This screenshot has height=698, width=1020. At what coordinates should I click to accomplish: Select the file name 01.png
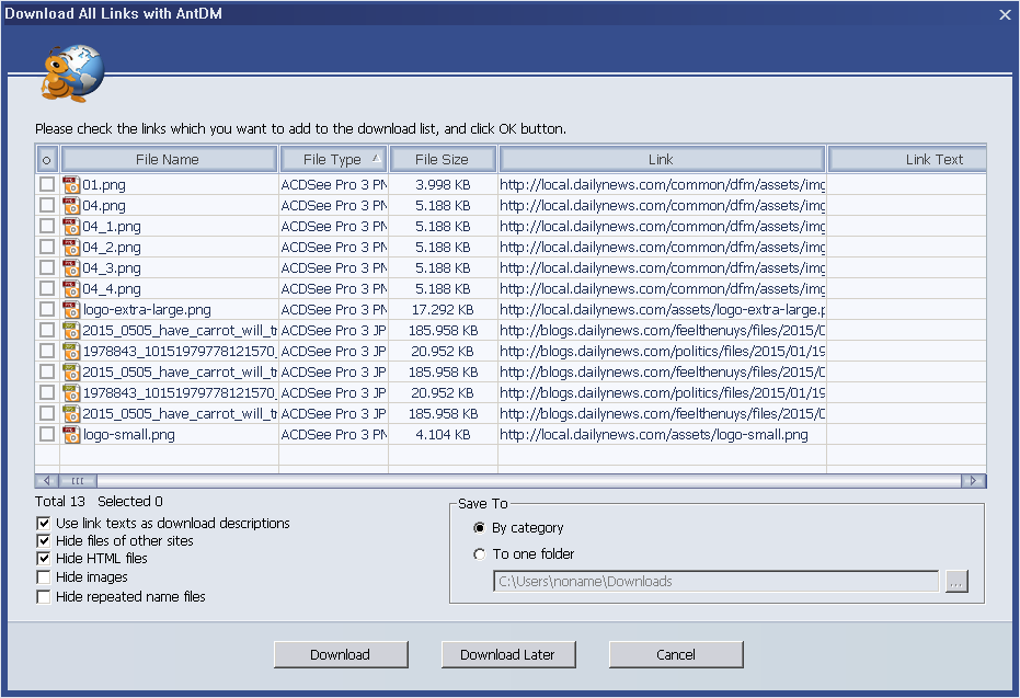tap(104, 185)
